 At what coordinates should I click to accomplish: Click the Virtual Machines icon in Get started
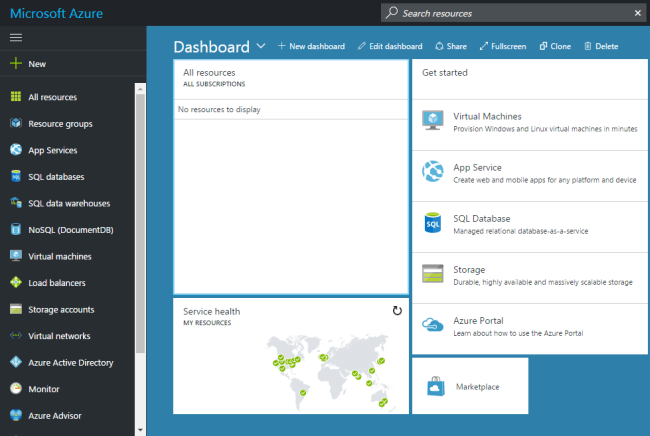coord(432,121)
